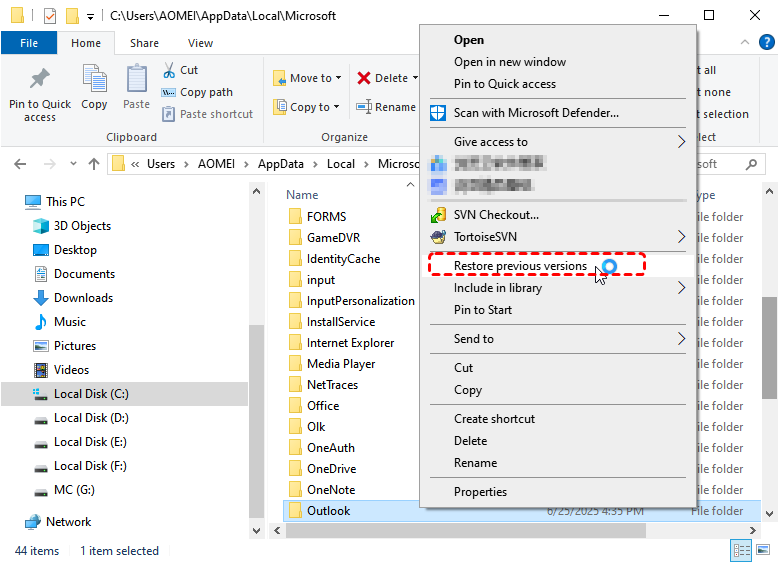
Task: Choose Pin to Start
Action: 482,310
